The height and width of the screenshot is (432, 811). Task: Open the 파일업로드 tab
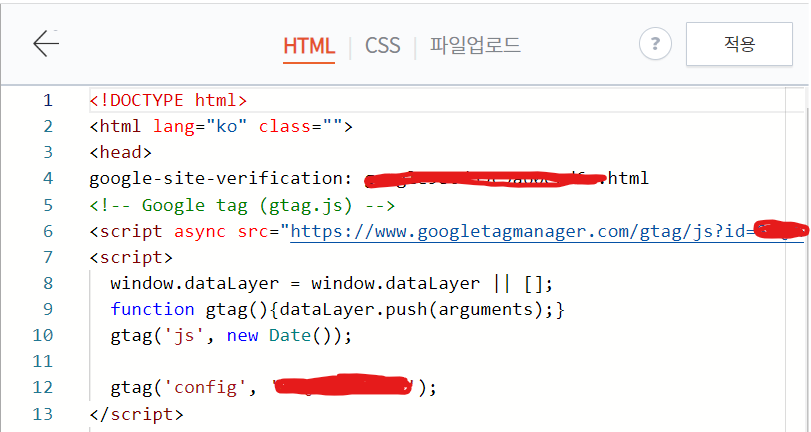pos(475,45)
